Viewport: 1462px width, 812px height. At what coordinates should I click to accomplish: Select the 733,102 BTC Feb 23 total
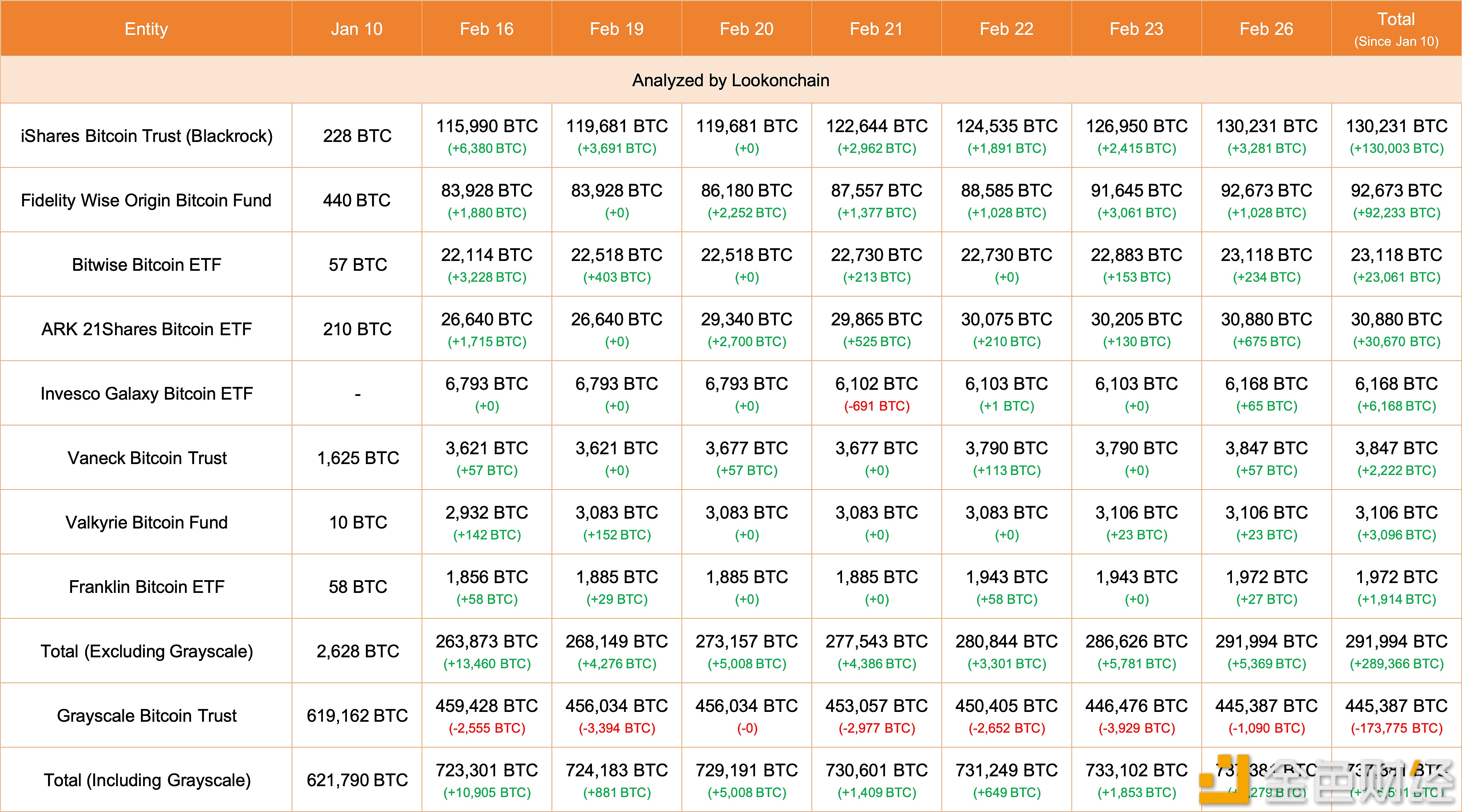pyautogui.click(x=1136, y=770)
